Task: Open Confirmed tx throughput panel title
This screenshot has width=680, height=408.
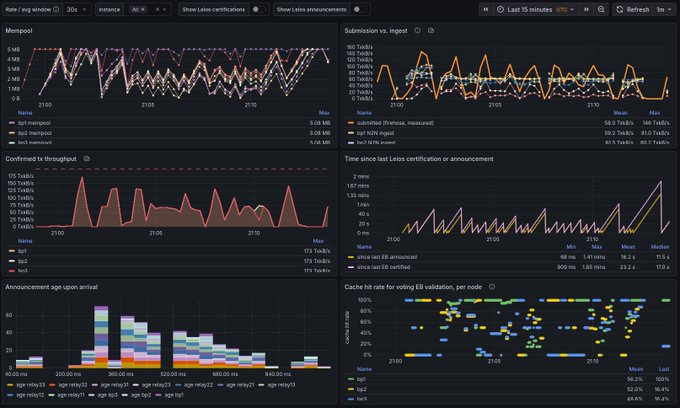Action: click(41, 159)
